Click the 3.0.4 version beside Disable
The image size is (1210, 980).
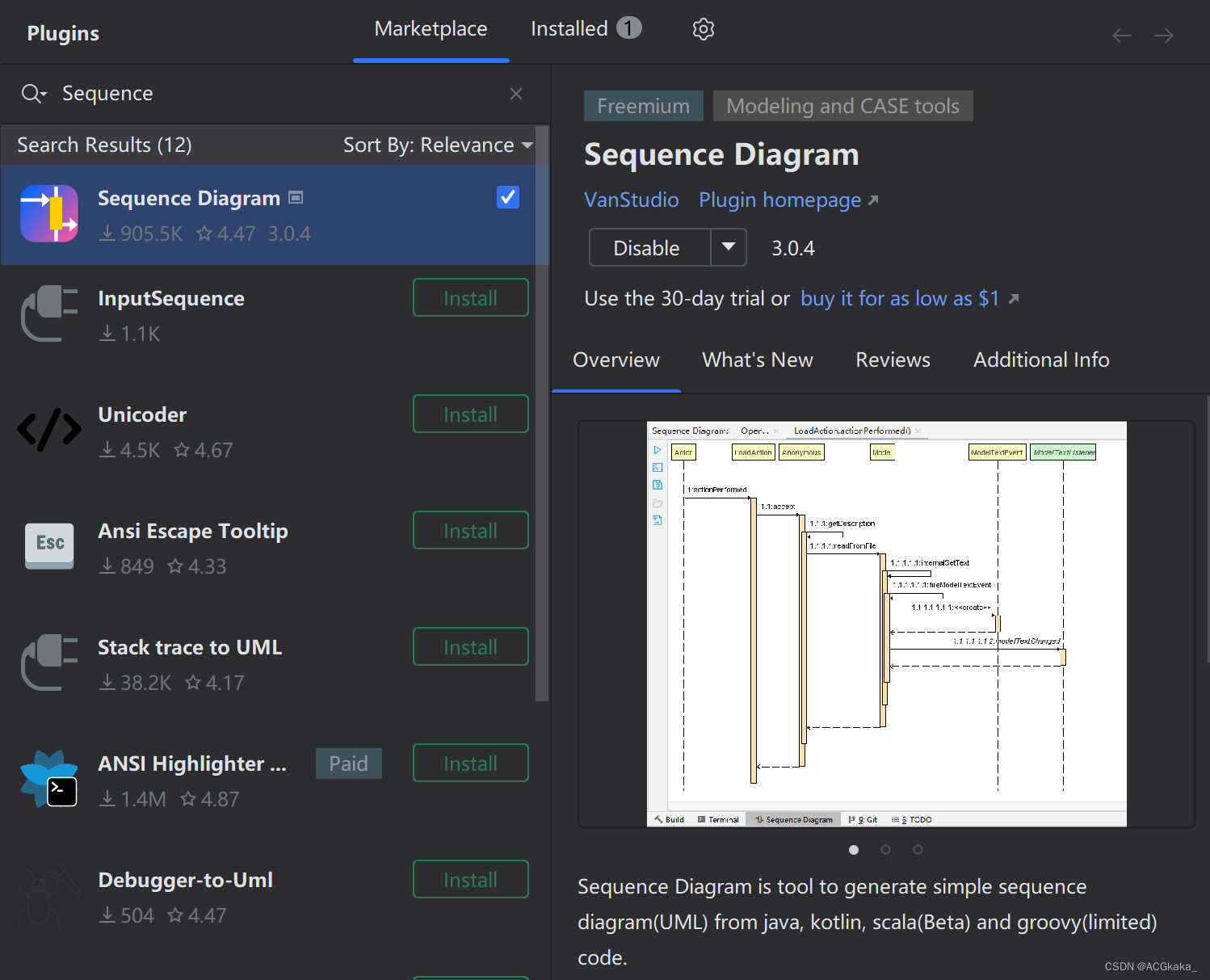[x=793, y=248]
